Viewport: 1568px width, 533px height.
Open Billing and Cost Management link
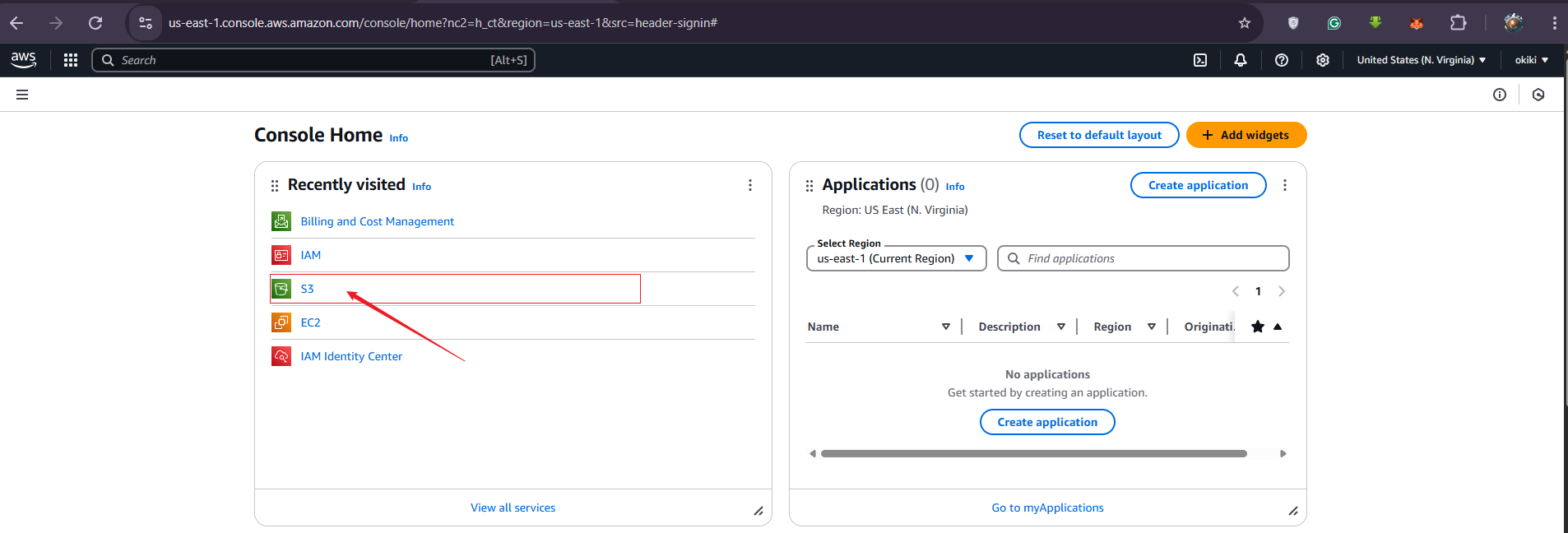[x=377, y=221]
